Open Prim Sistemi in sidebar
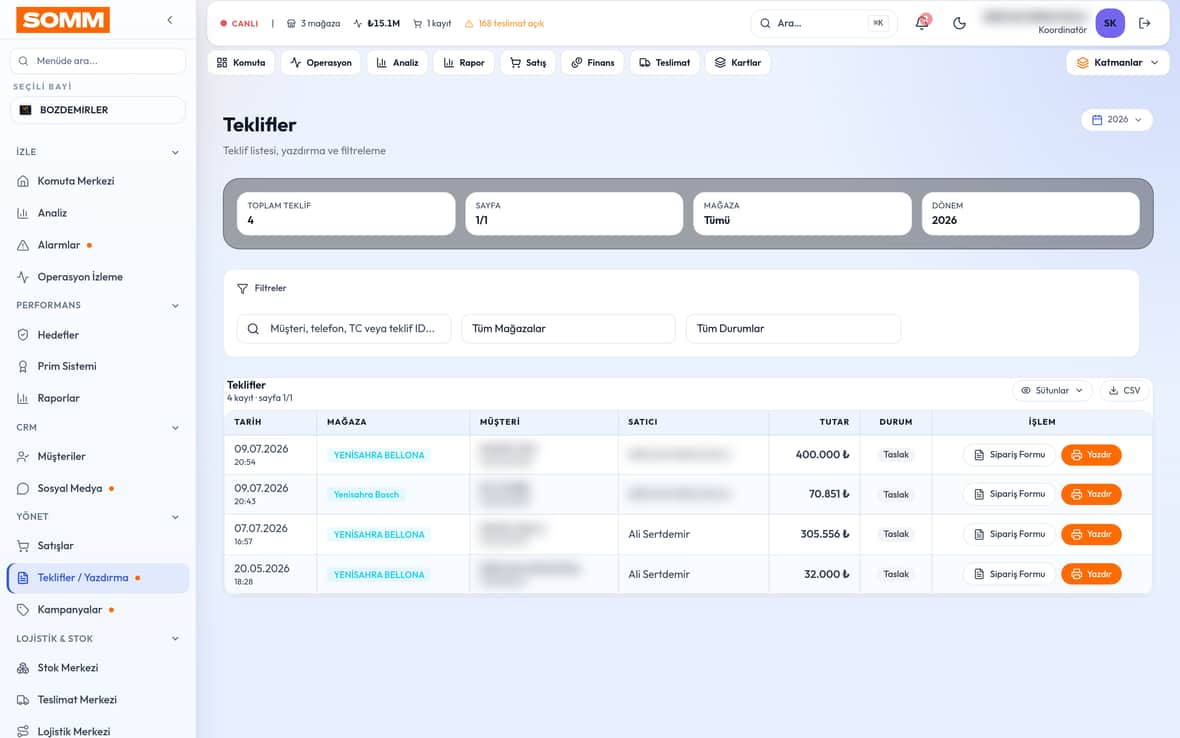The image size is (1180, 738). [x=98, y=366]
